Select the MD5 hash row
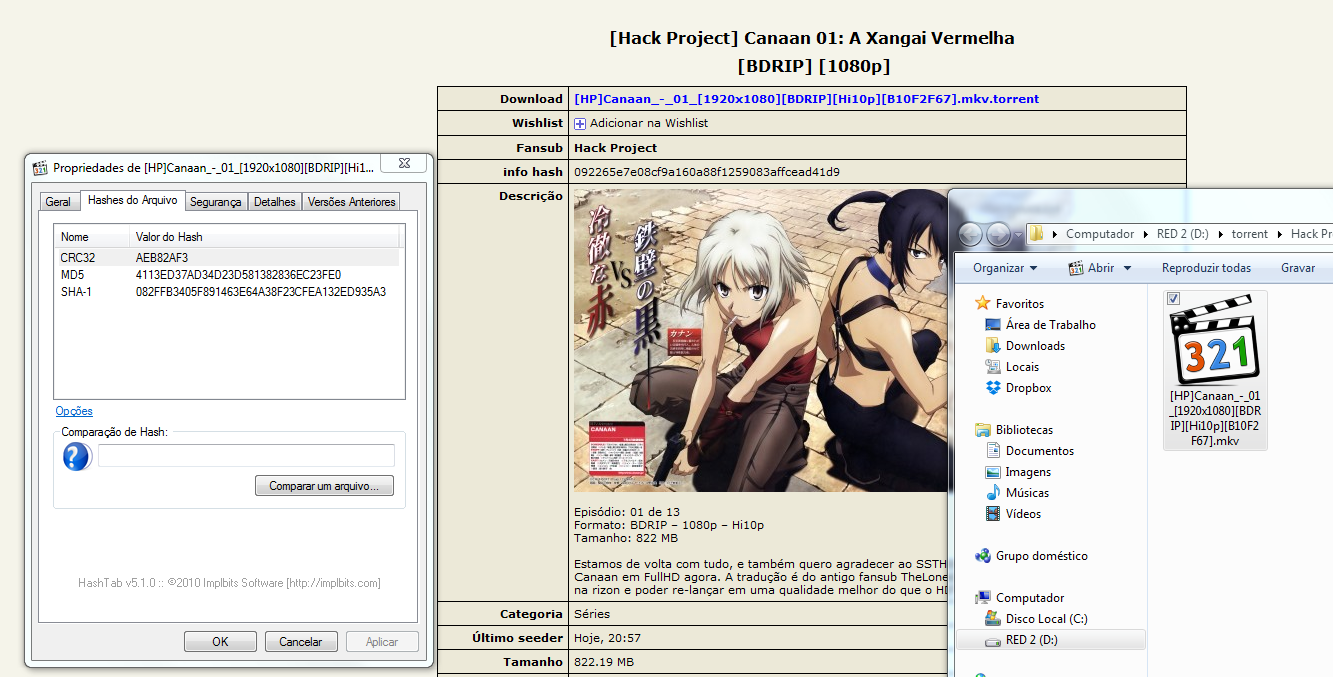1333x677 pixels. [227, 275]
